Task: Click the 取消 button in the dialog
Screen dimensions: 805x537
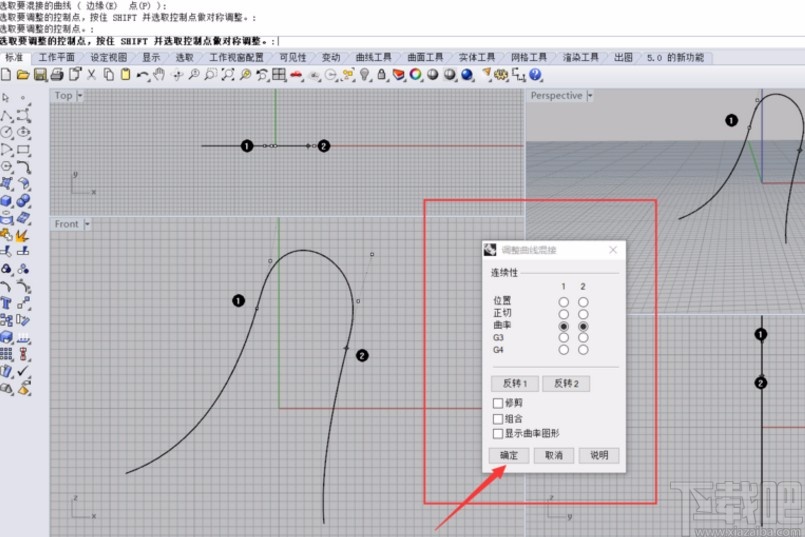Action: click(553, 455)
